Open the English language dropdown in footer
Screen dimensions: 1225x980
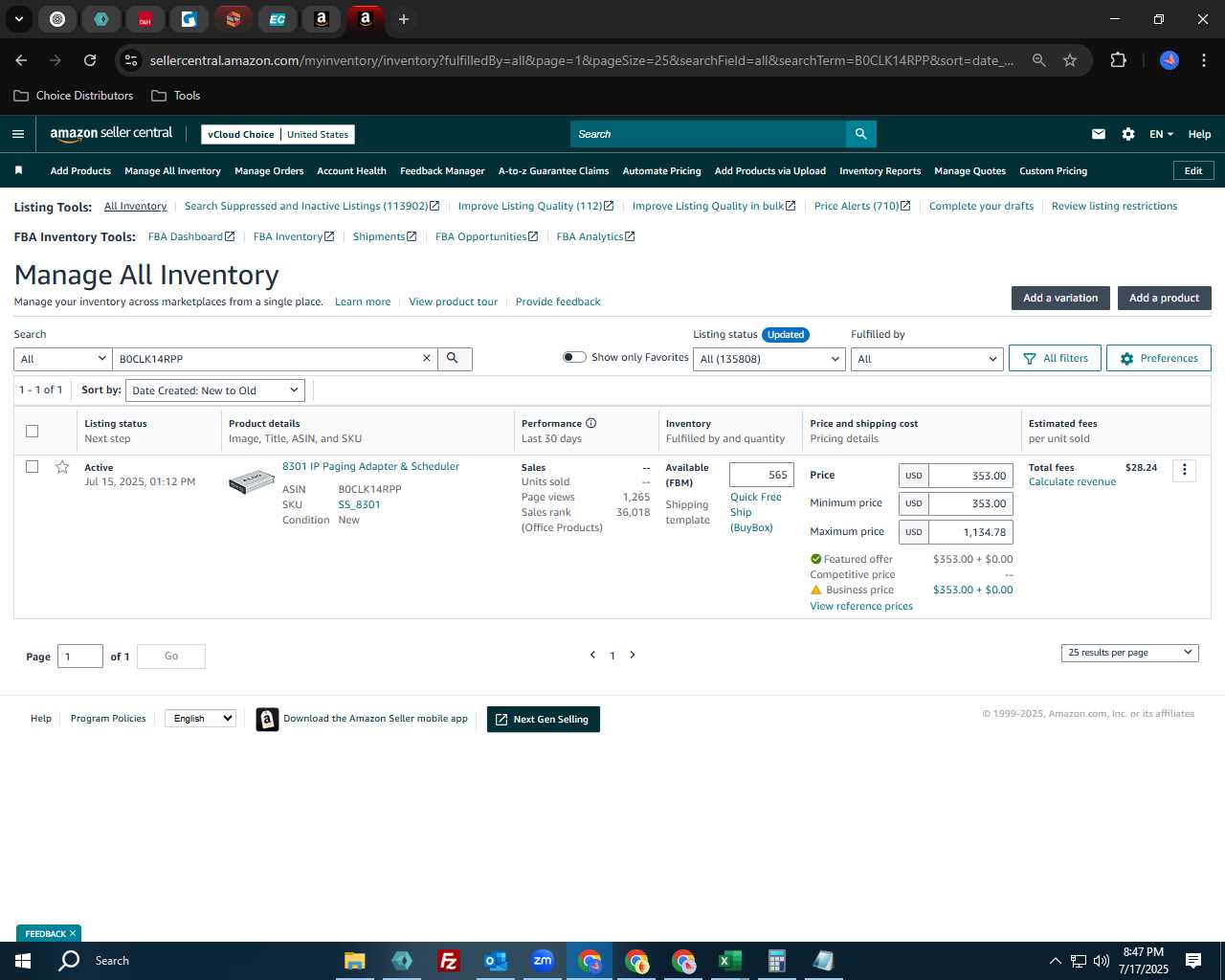coord(200,718)
